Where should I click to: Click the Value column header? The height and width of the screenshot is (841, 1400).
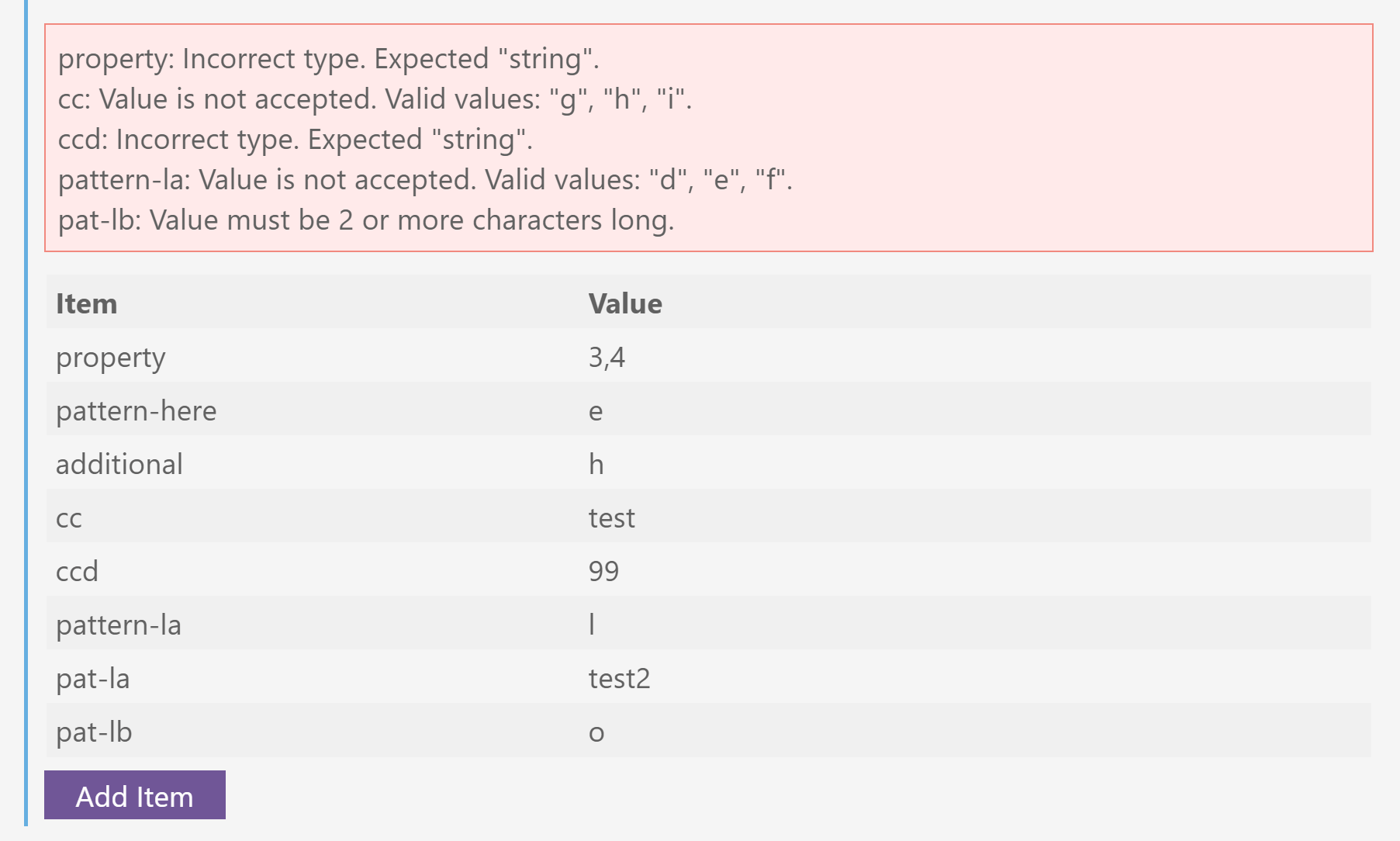[x=626, y=303]
